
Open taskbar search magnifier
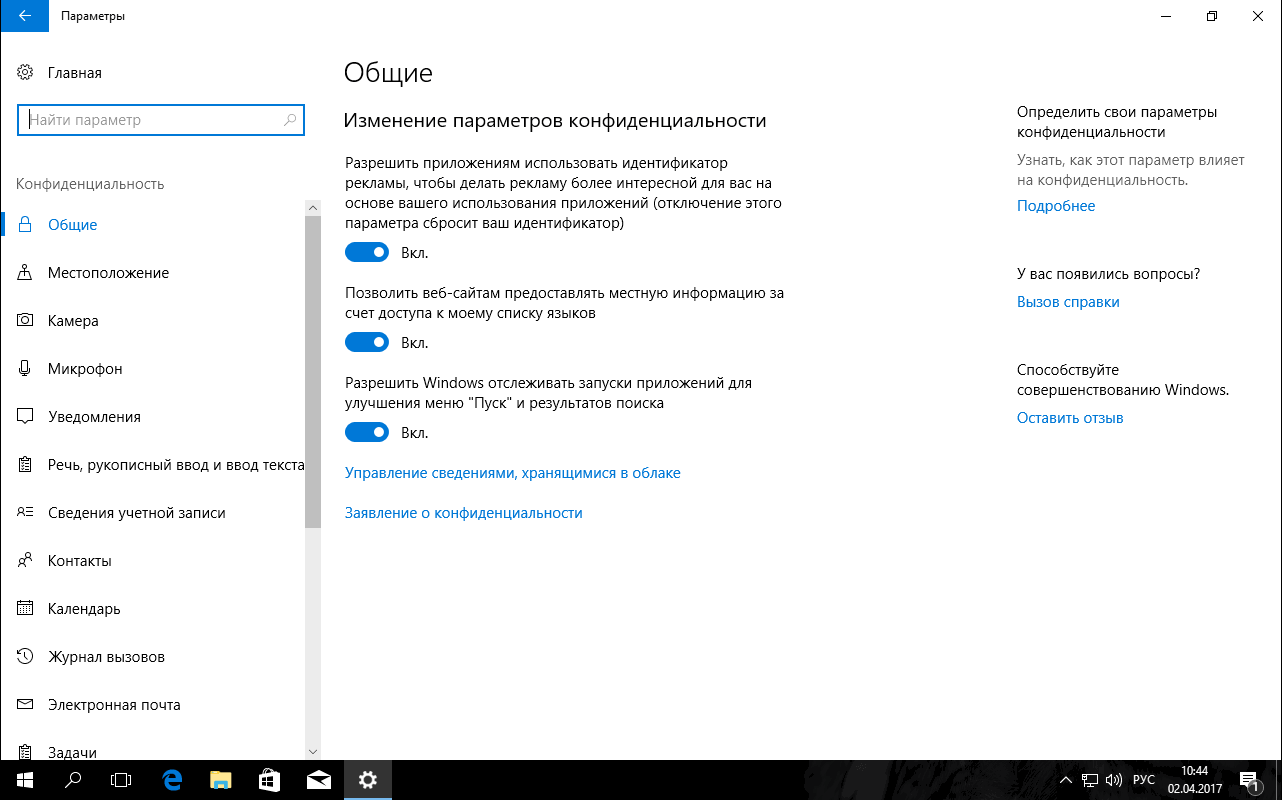click(x=73, y=780)
